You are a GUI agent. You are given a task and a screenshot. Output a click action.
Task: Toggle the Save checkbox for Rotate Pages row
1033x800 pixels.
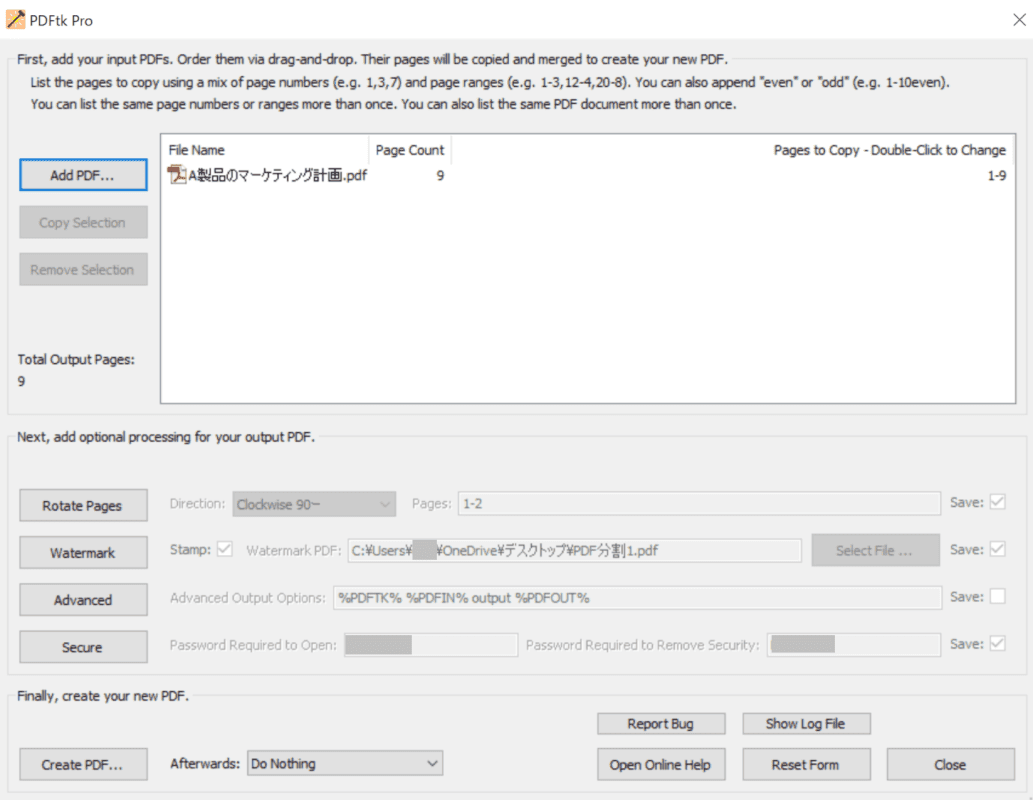998,502
